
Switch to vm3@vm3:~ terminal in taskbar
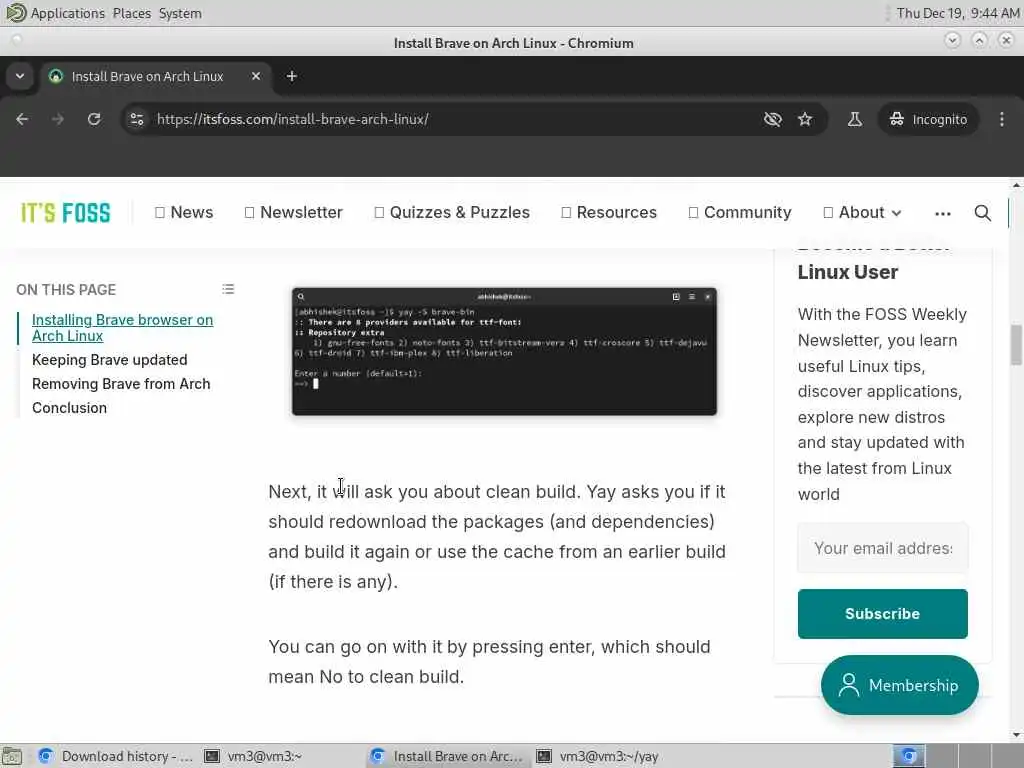pos(252,756)
